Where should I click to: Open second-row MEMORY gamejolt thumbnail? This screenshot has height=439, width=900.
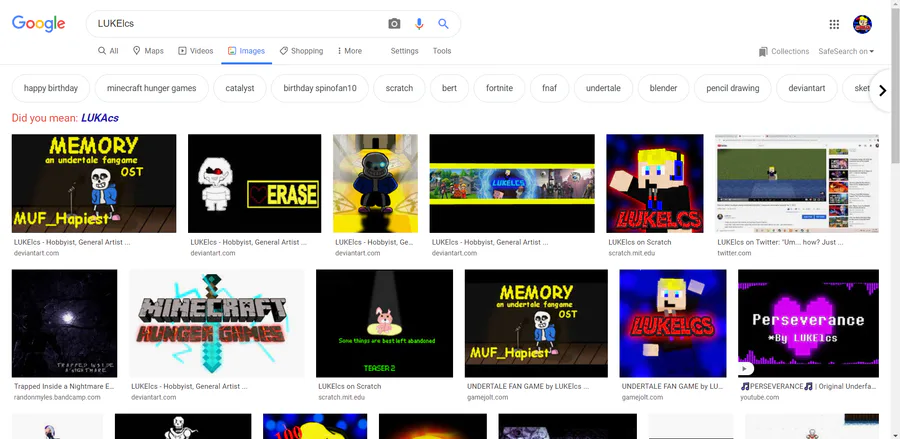[x=536, y=324]
